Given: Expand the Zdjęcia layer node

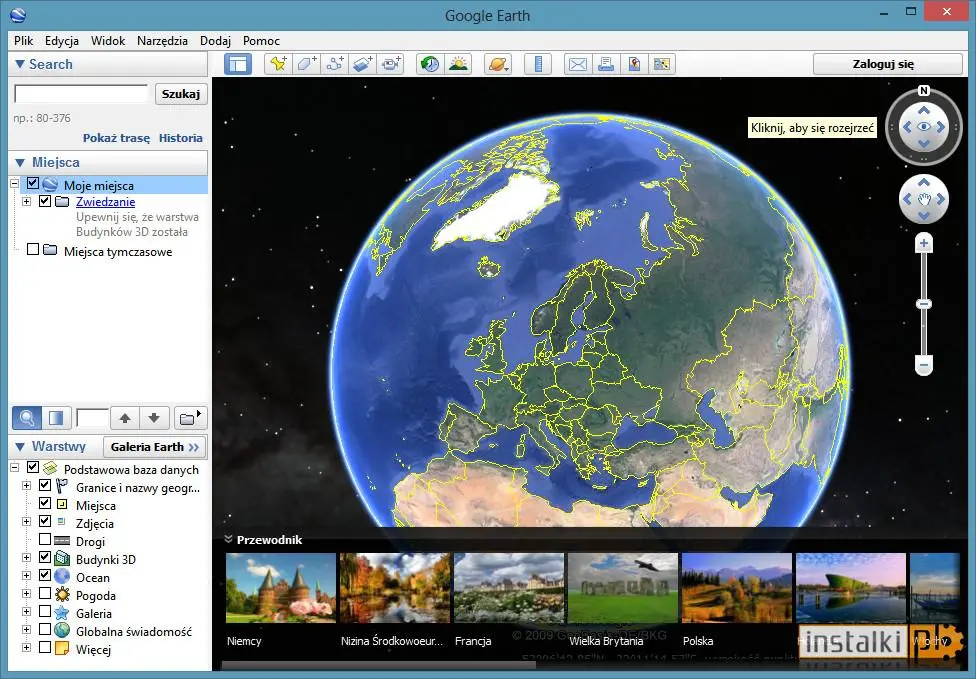Looking at the screenshot, I should [26, 522].
